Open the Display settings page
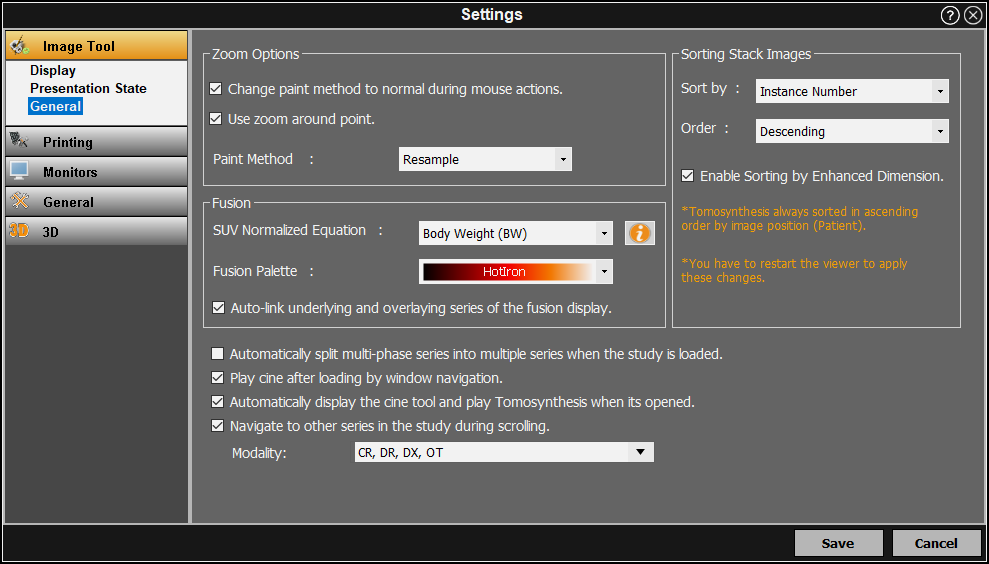This screenshot has height=564, width=989. coord(53,70)
